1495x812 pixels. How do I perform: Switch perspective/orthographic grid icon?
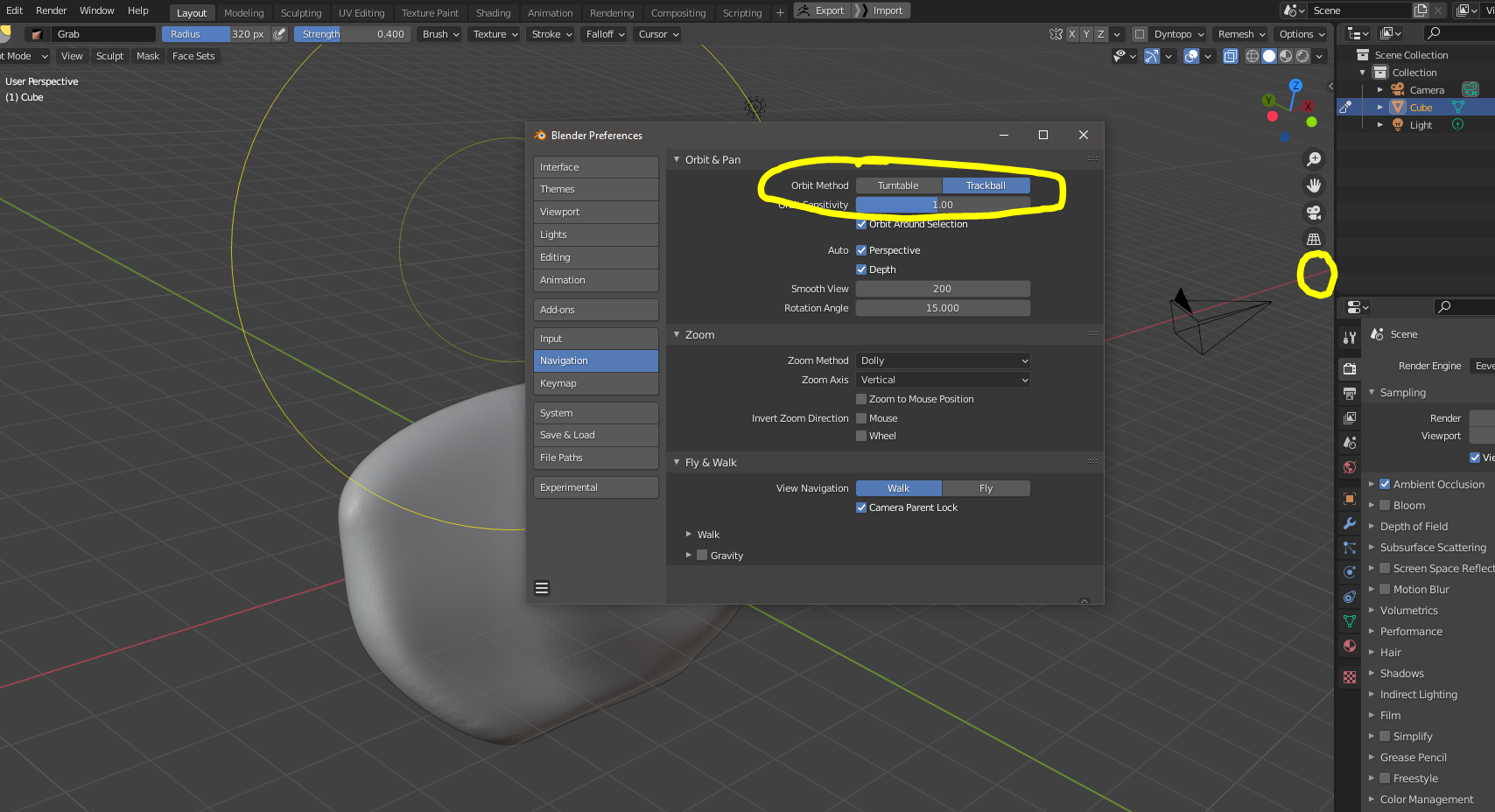1314,239
